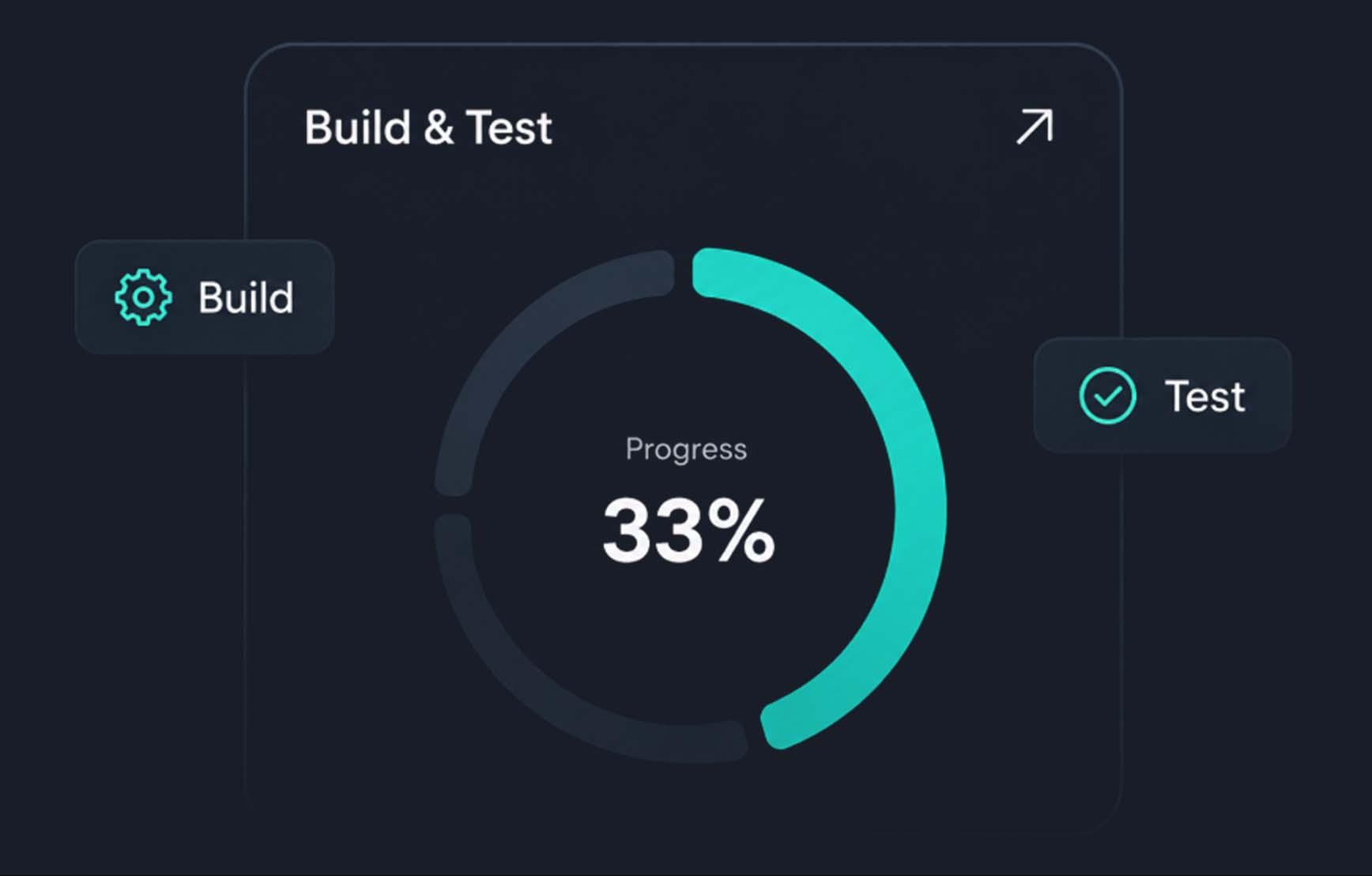
Task: Click the checkmark inside Test's circle
Action: click(1108, 395)
